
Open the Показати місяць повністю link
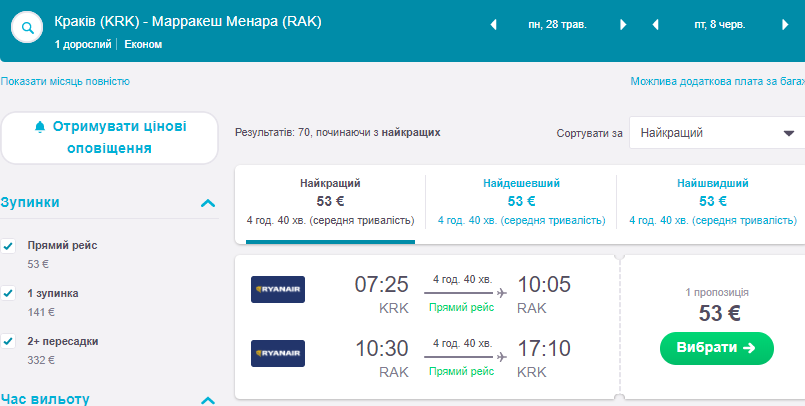65,82
